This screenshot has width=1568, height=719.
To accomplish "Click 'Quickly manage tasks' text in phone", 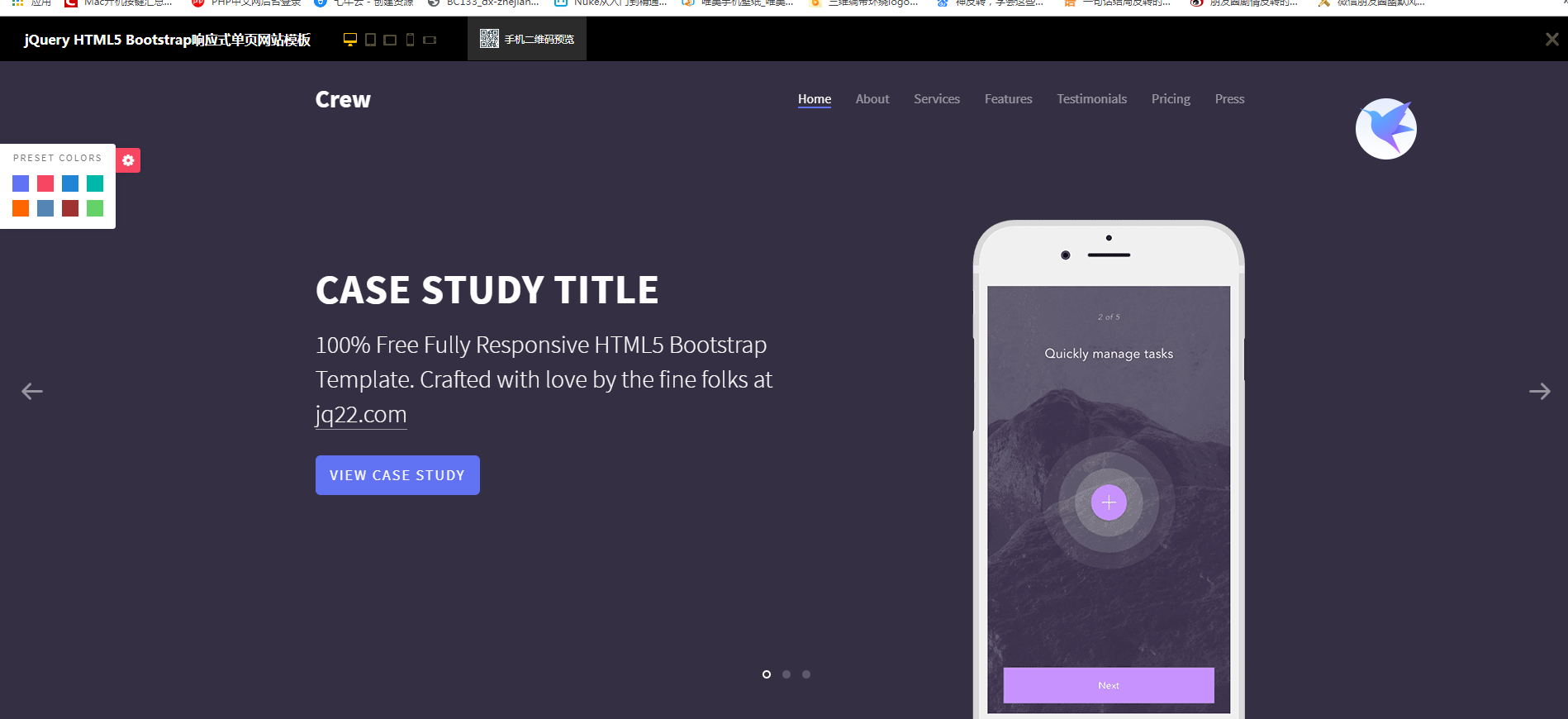I will (x=1109, y=354).
